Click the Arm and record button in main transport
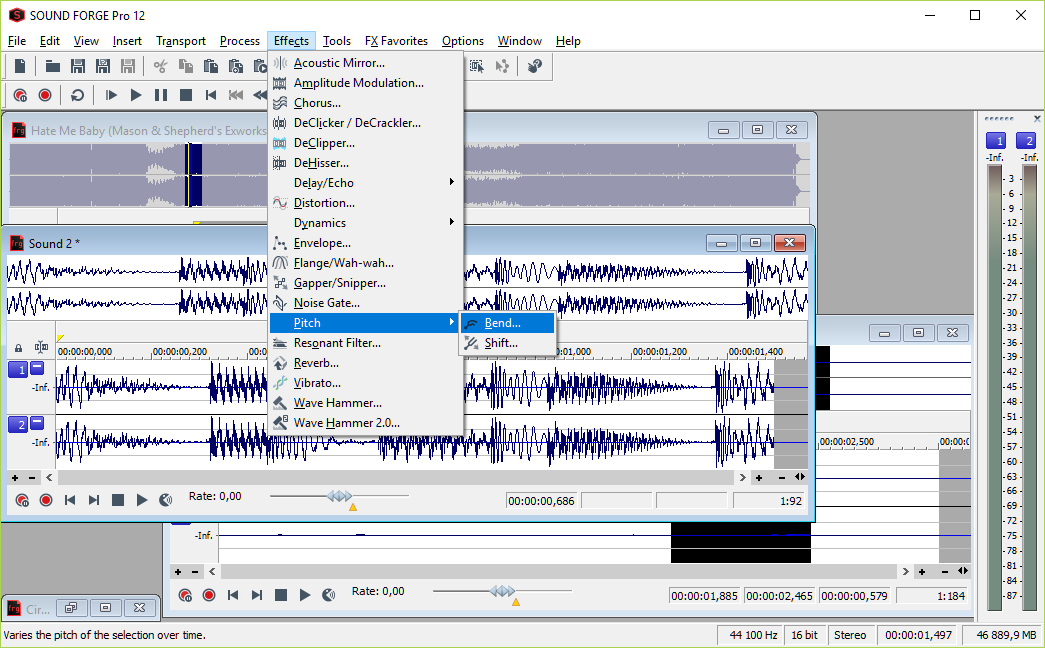 coord(20,95)
